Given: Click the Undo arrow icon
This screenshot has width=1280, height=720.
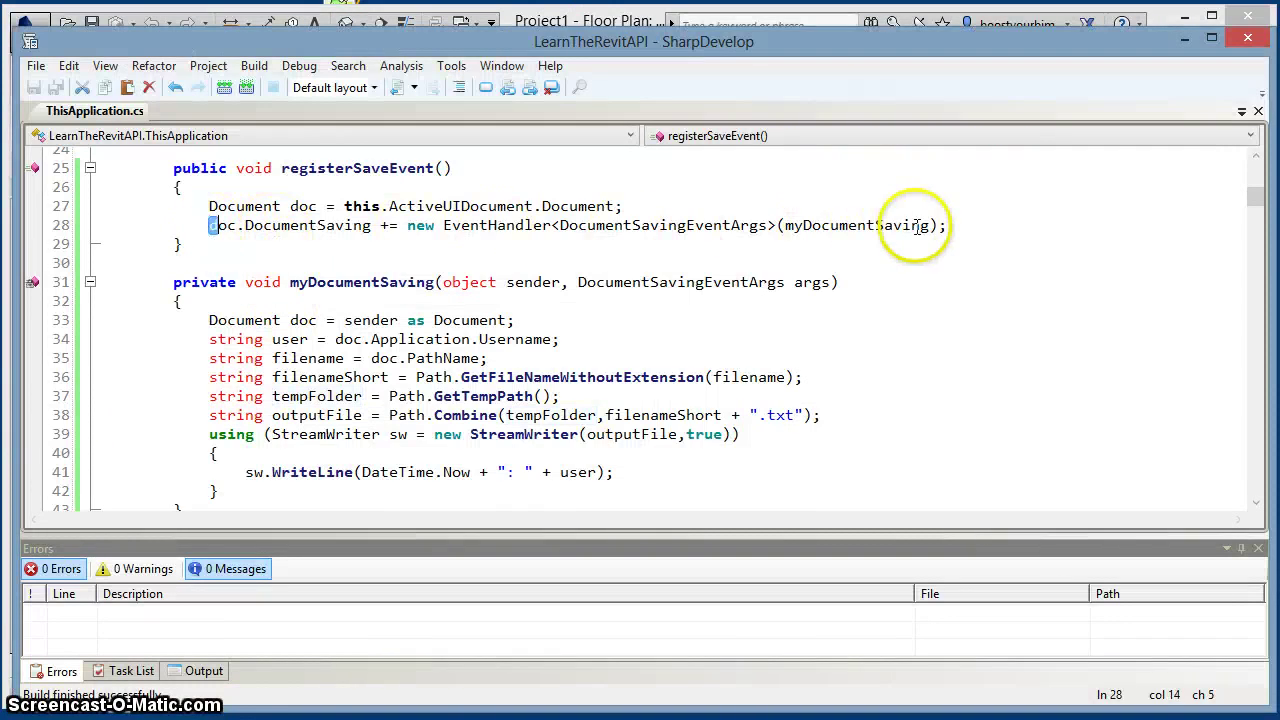Looking at the screenshot, I should [x=175, y=88].
